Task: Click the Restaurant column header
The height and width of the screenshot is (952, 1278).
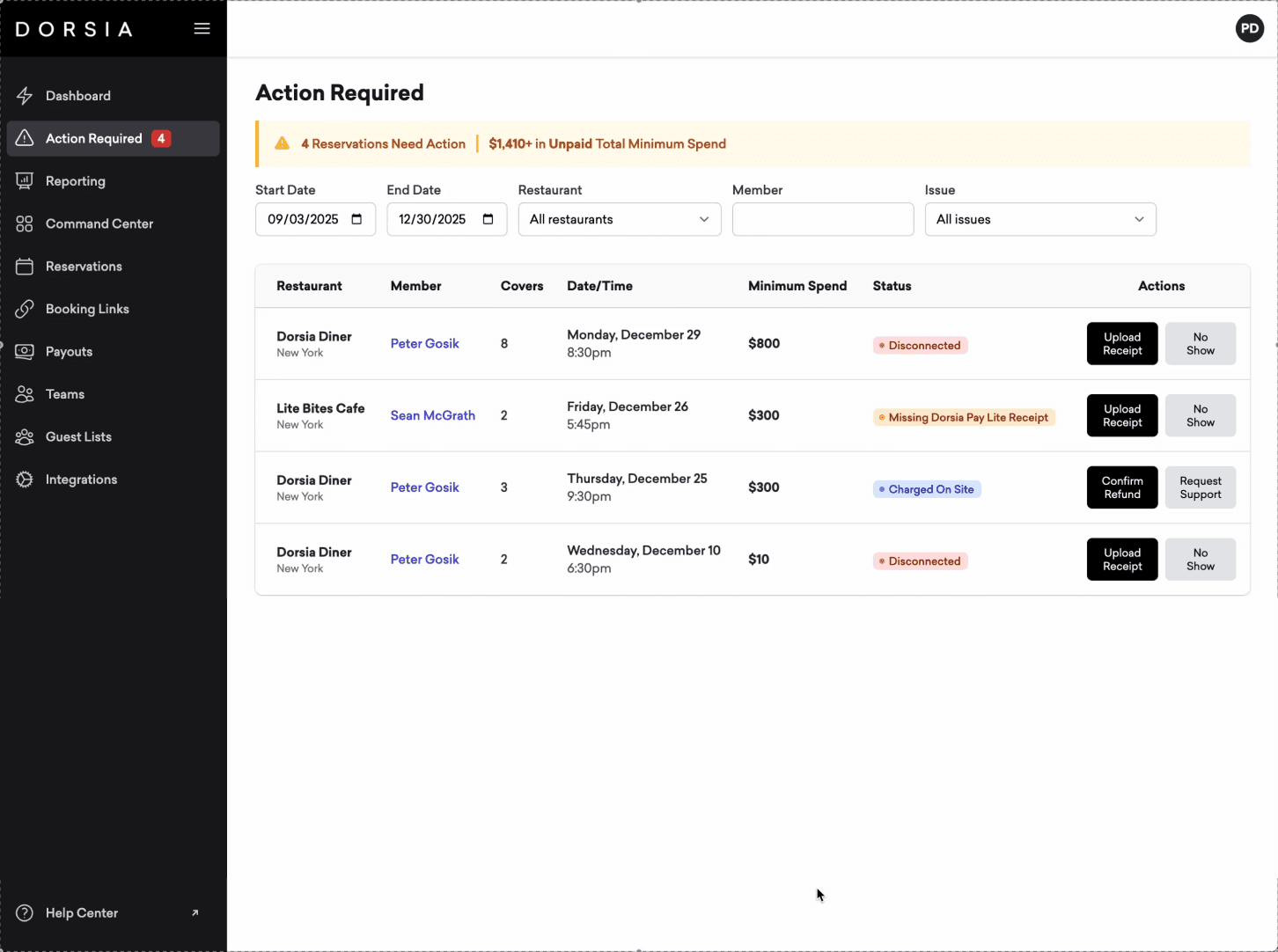Action: 309,286
